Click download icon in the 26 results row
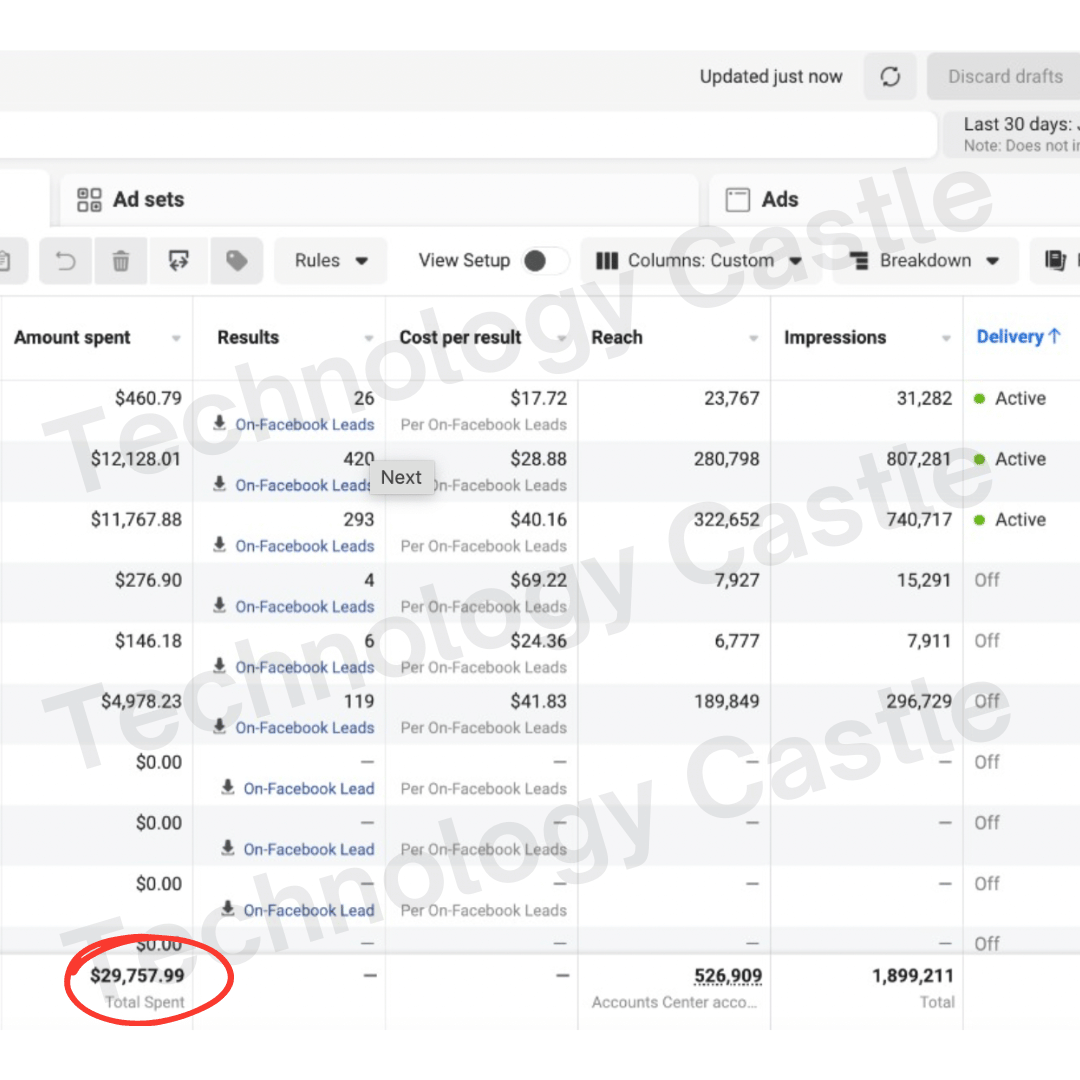Image resolution: width=1080 pixels, height=1080 pixels. (x=220, y=424)
